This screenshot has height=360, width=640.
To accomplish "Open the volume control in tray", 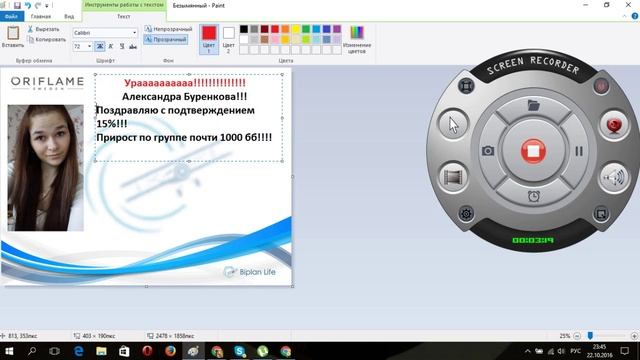I will click(561, 351).
